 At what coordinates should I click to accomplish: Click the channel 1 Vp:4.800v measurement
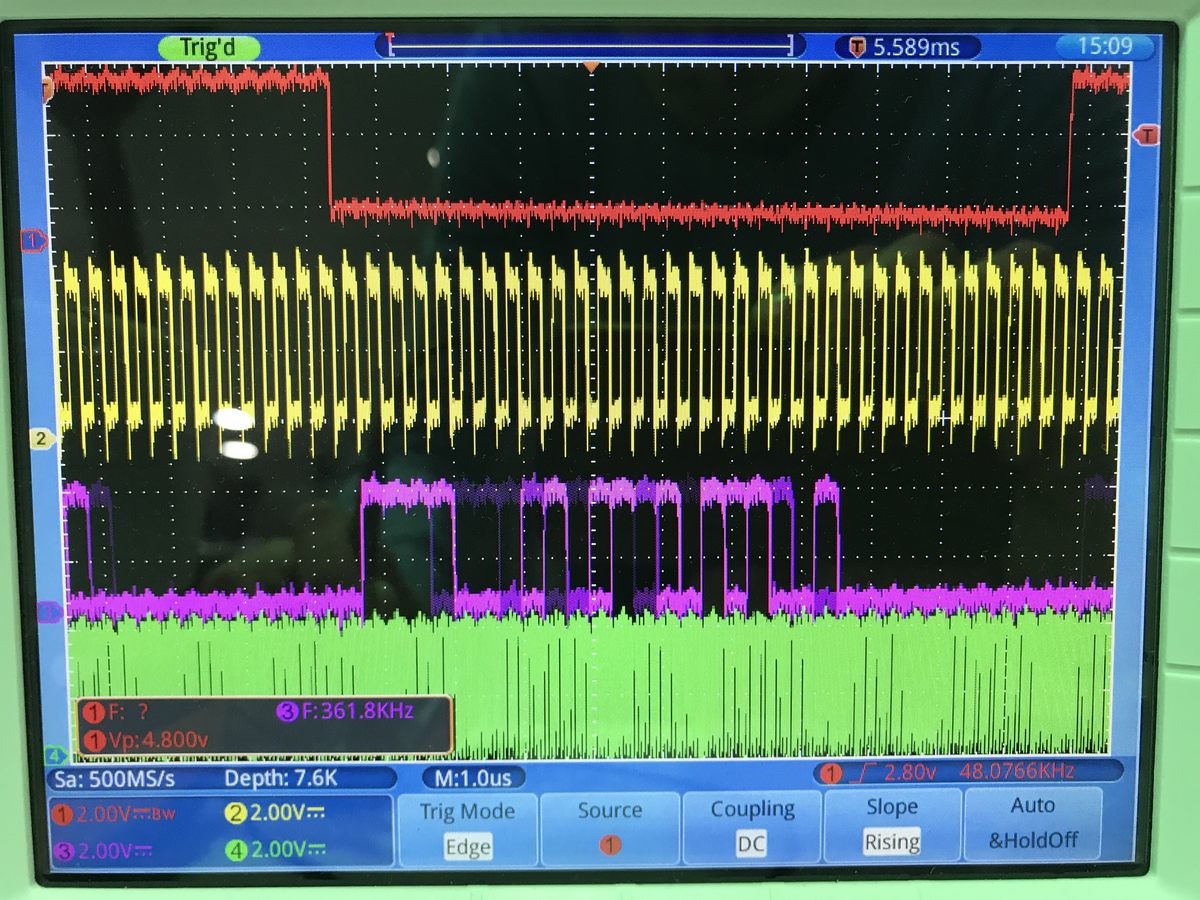[x=147, y=740]
